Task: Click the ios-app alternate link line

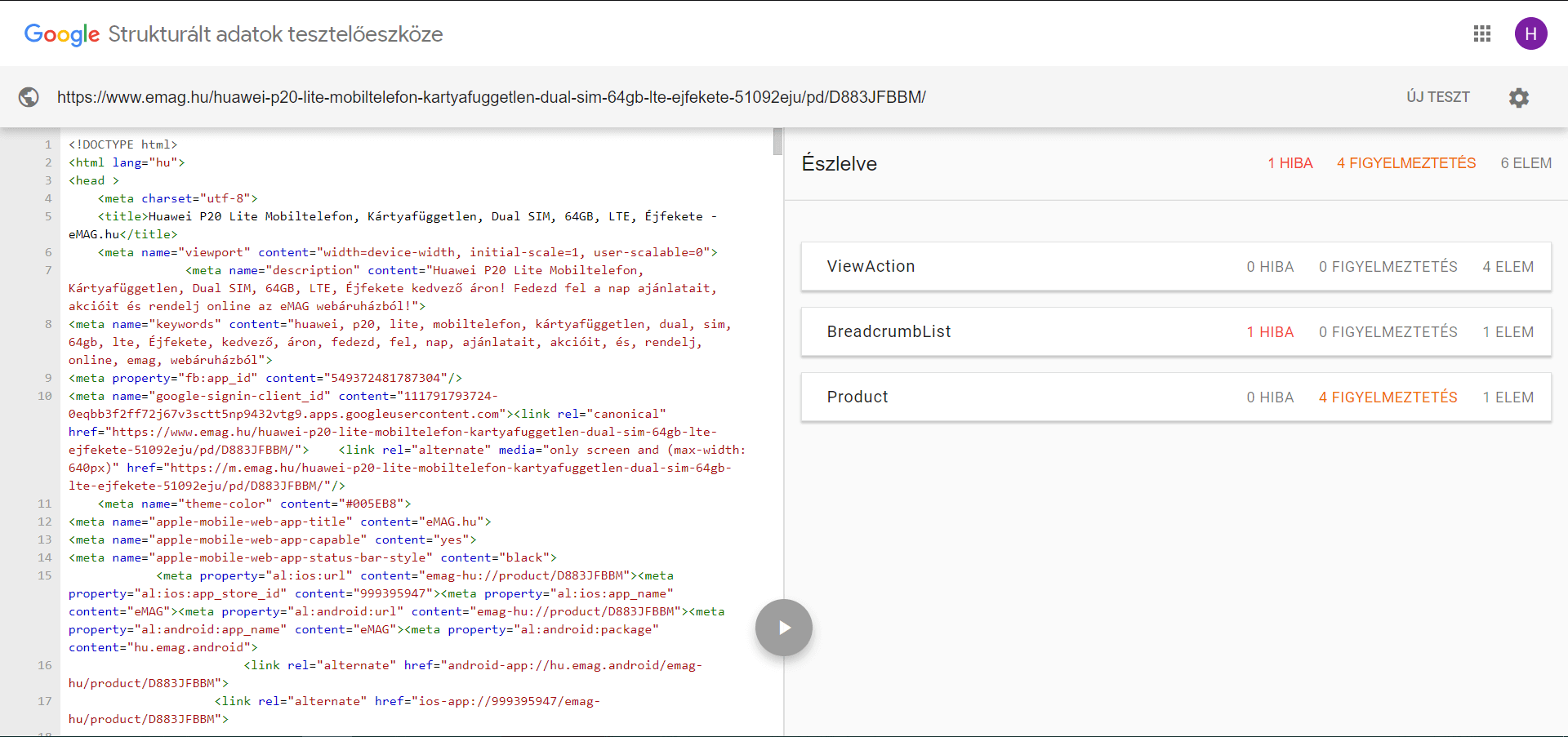Action: point(335,710)
